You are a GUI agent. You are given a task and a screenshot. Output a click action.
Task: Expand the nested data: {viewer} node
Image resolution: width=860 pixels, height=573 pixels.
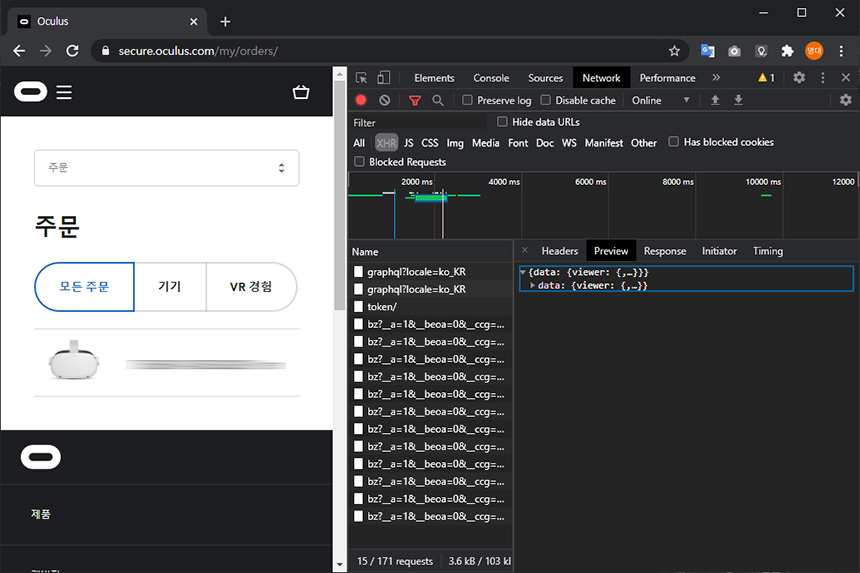coord(533,286)
